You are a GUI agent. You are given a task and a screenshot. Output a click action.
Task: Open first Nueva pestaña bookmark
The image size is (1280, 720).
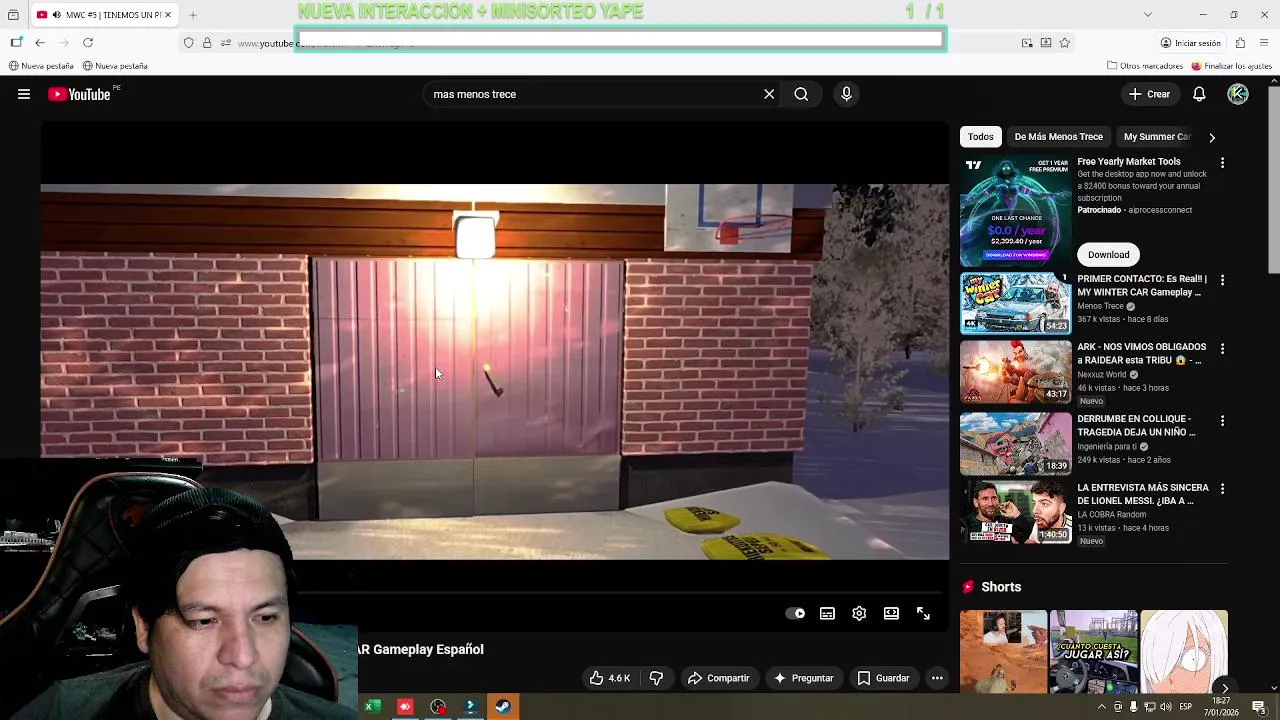pos(40,66)
